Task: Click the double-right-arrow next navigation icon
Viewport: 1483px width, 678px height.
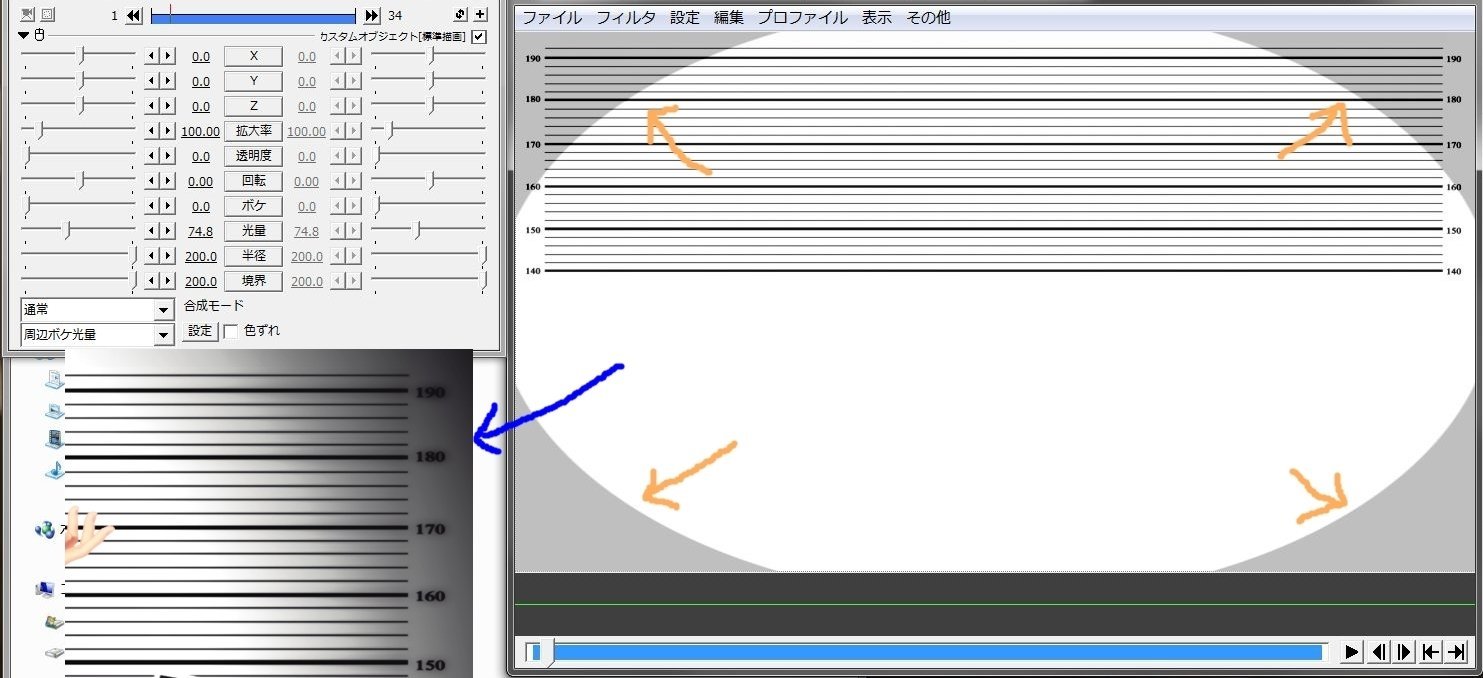Action: [371, 14]
